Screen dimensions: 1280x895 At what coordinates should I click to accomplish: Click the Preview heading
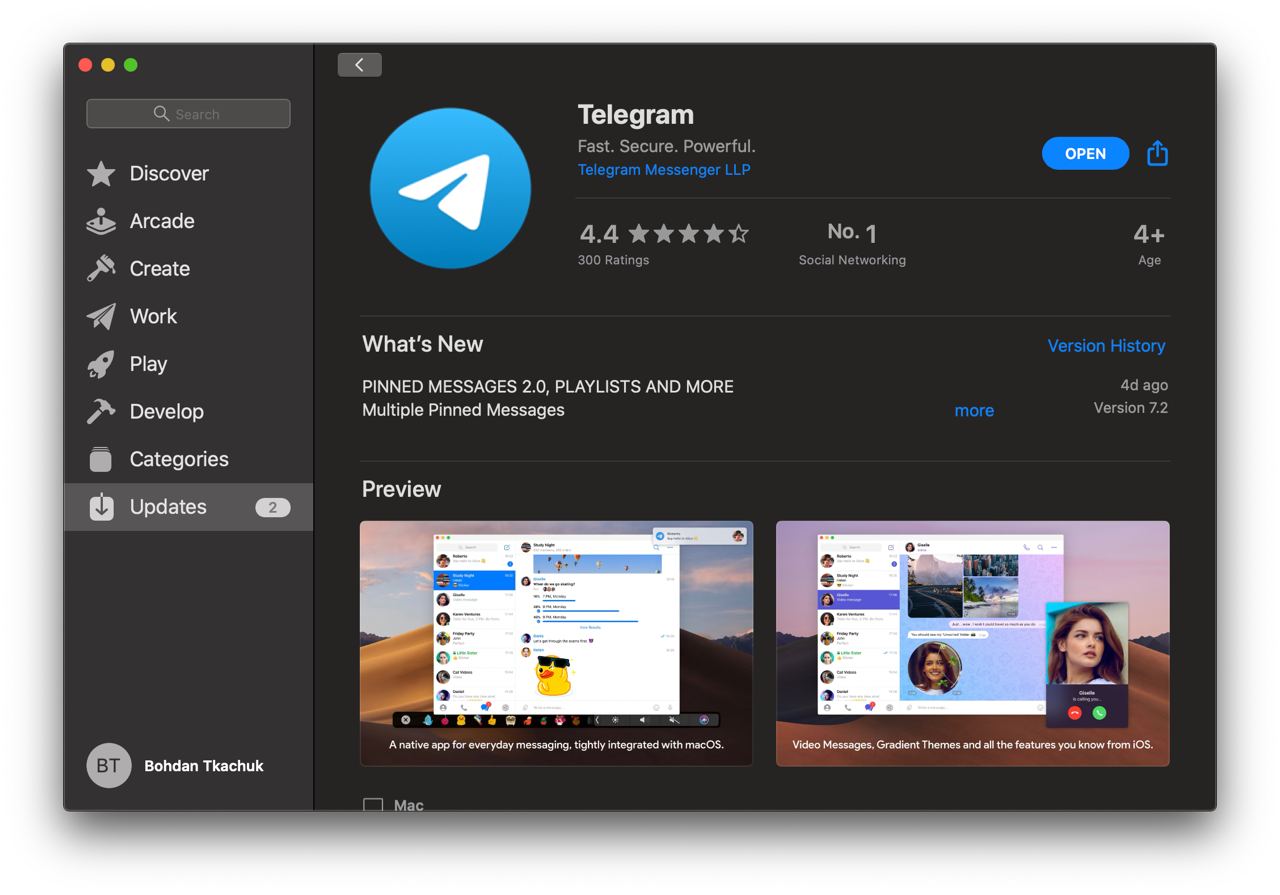click(x=401, y=489)
